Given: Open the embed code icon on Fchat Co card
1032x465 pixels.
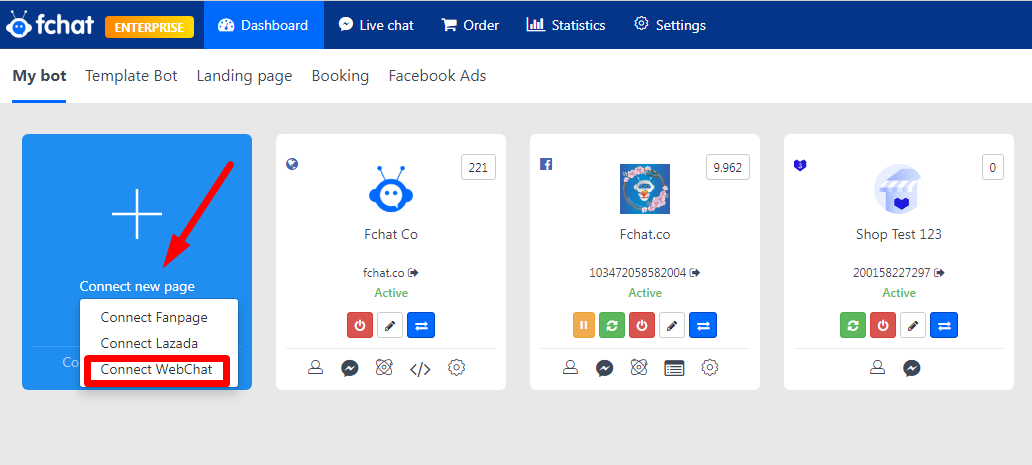Looking at the screenshot, I should (420, 369).
